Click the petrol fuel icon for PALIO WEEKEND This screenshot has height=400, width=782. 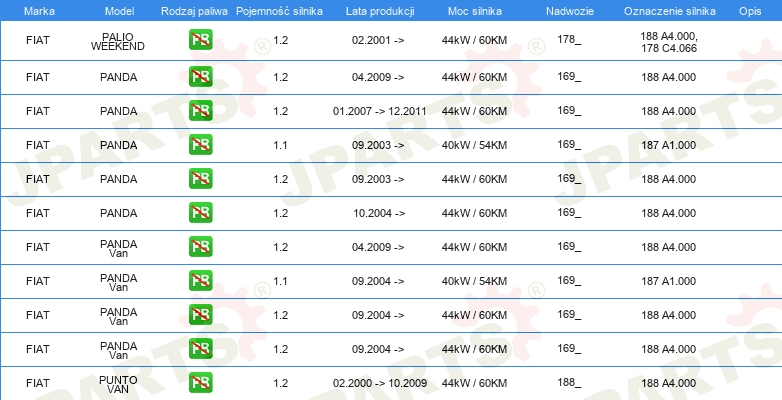200,39
